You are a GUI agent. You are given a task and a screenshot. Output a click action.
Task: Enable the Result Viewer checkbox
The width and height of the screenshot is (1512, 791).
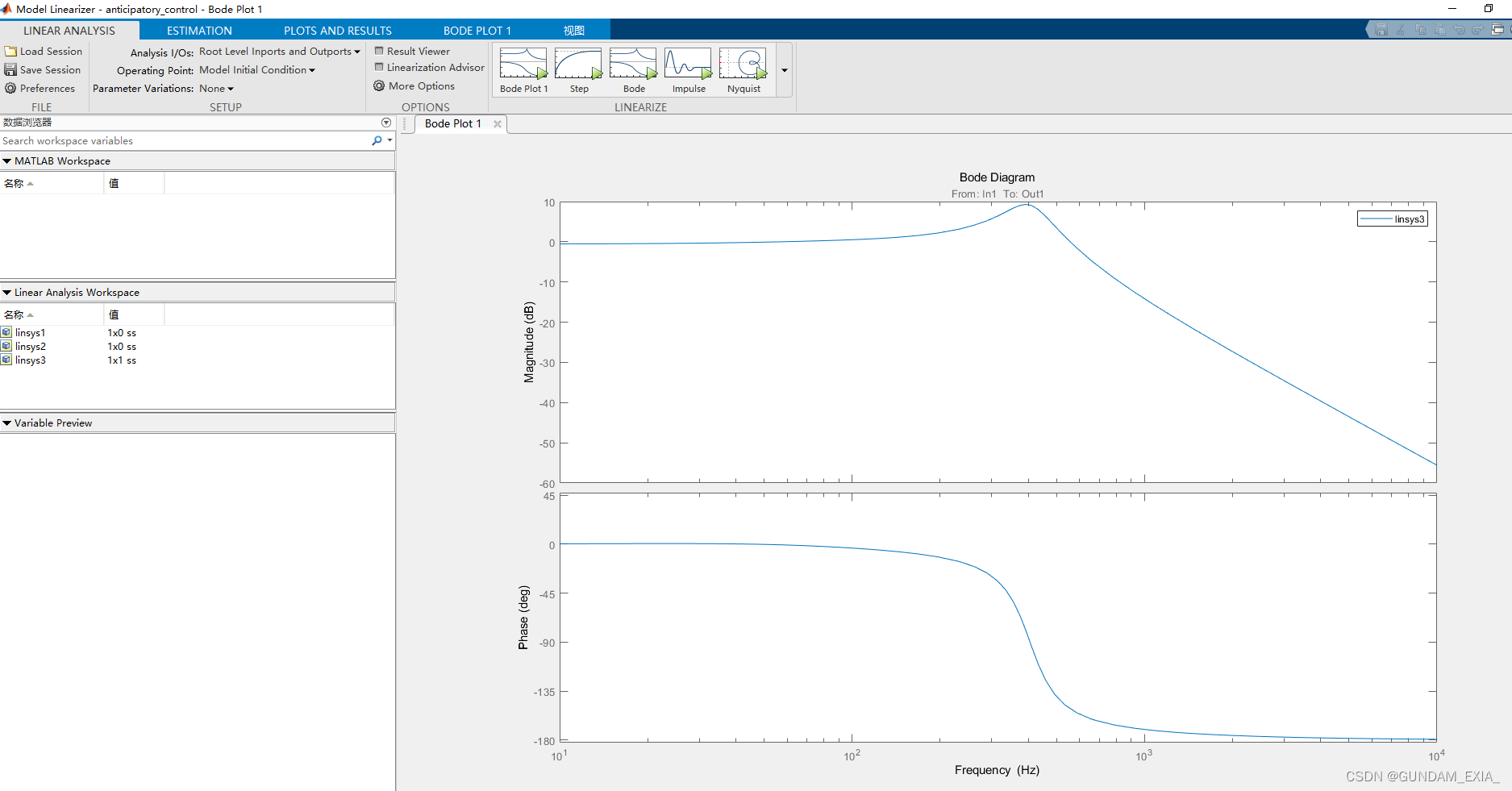point(379,50)
